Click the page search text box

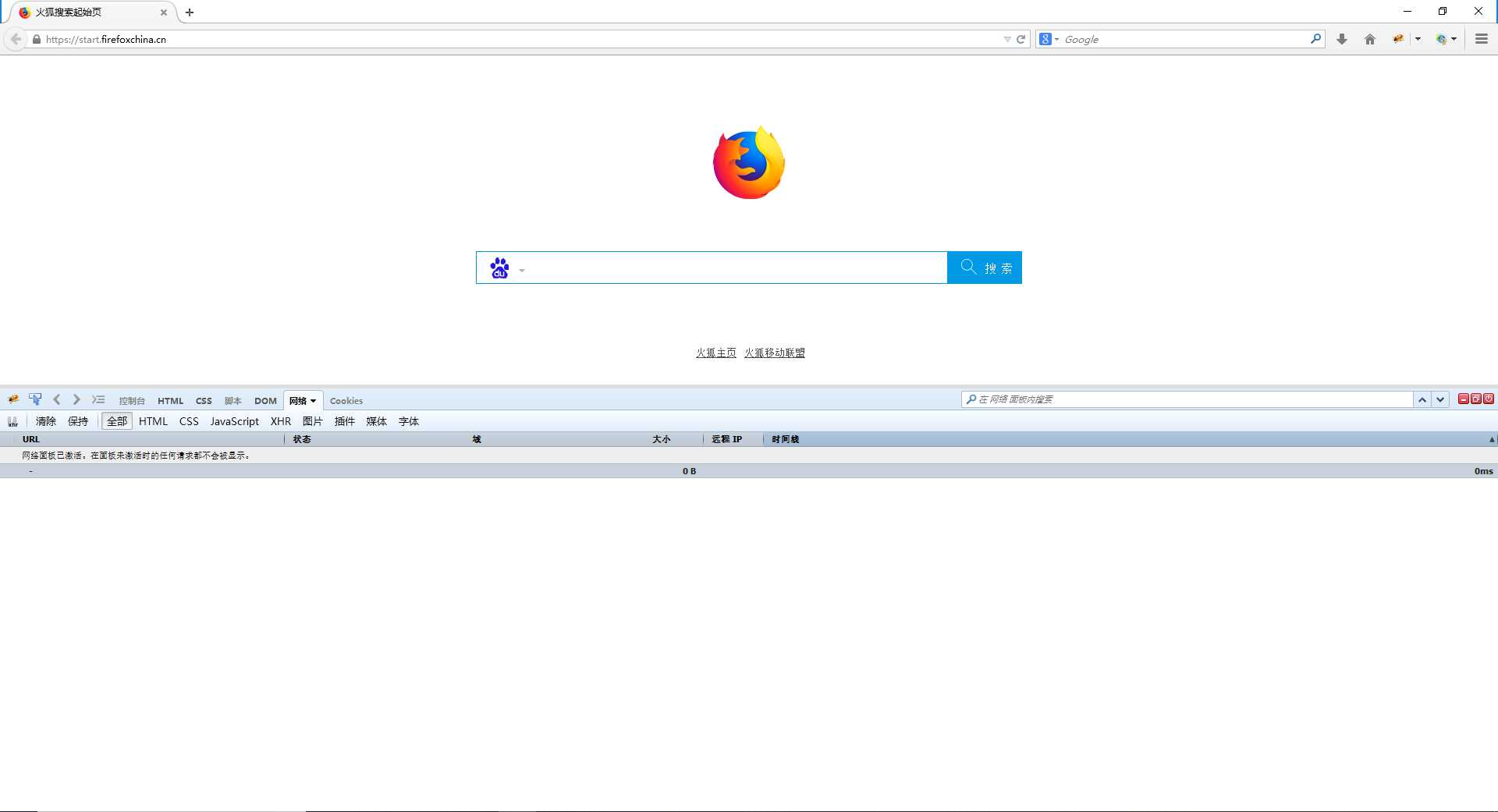737,268
